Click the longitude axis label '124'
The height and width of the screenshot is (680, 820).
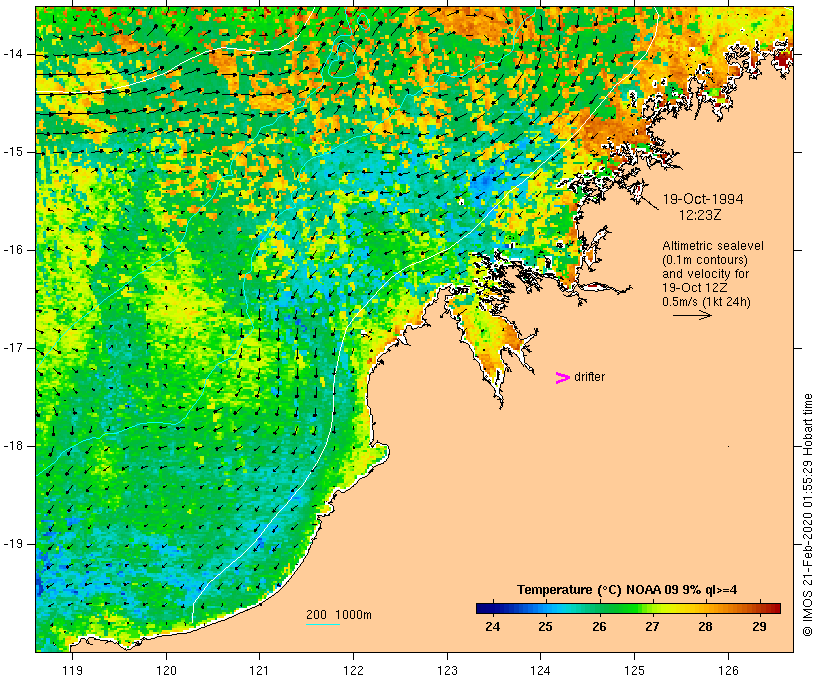(540, 670)
